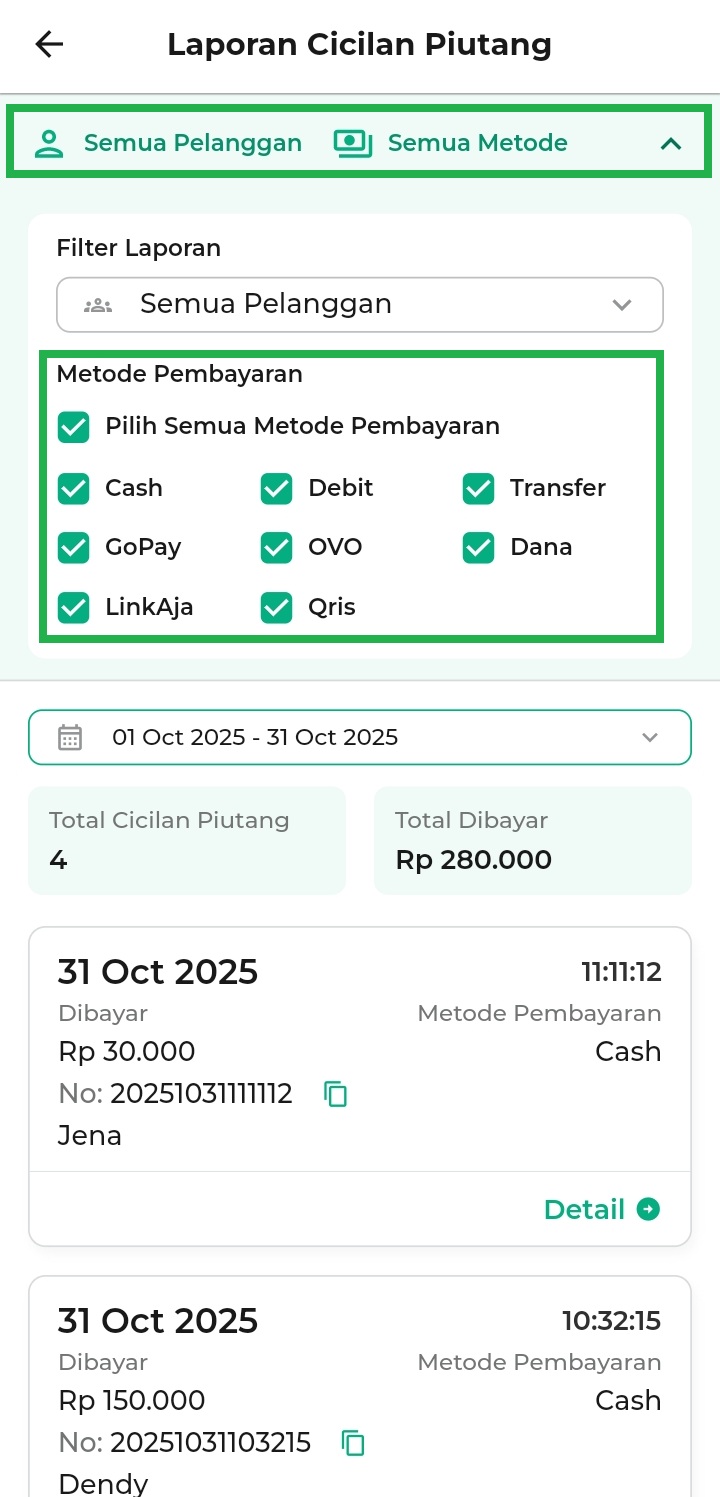Uncheck the Qris payment method
This screenshot has width=720, height=1497.
pyautogui.click(x=277, y=608)
